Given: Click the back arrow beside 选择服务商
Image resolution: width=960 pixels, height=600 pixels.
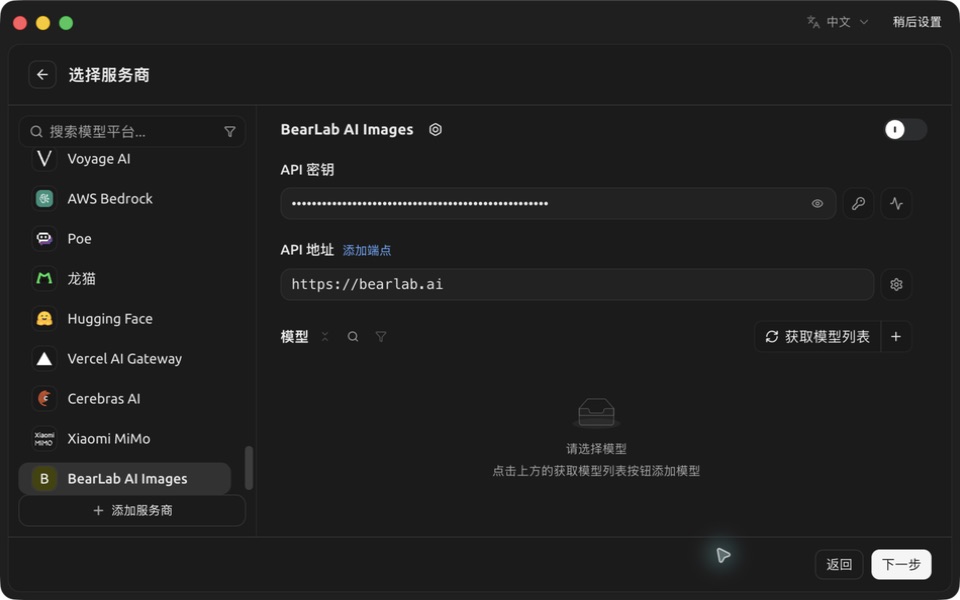Looking at the screenshot, I should [42, 75].
